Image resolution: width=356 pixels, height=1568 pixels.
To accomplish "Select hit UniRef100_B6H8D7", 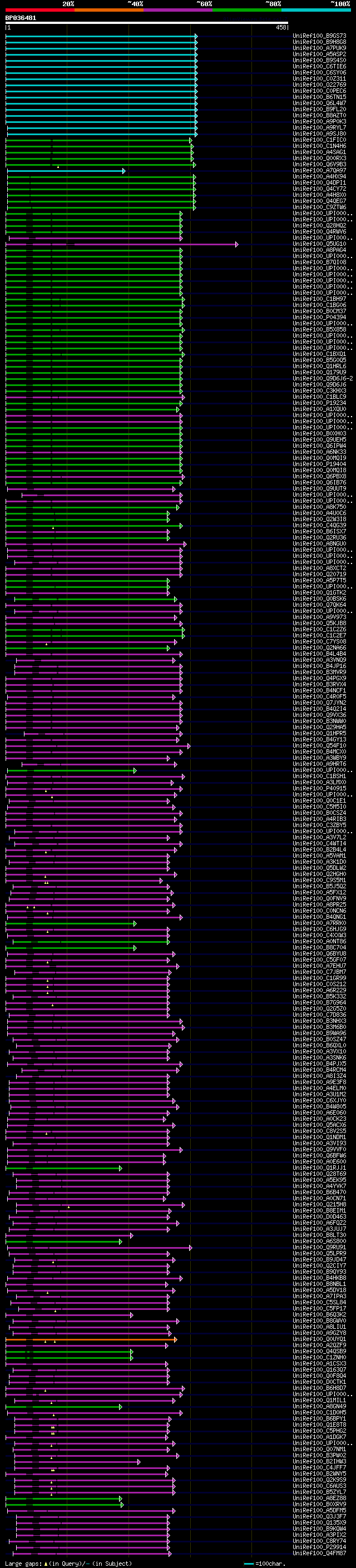I will [x=319, y=1387].
